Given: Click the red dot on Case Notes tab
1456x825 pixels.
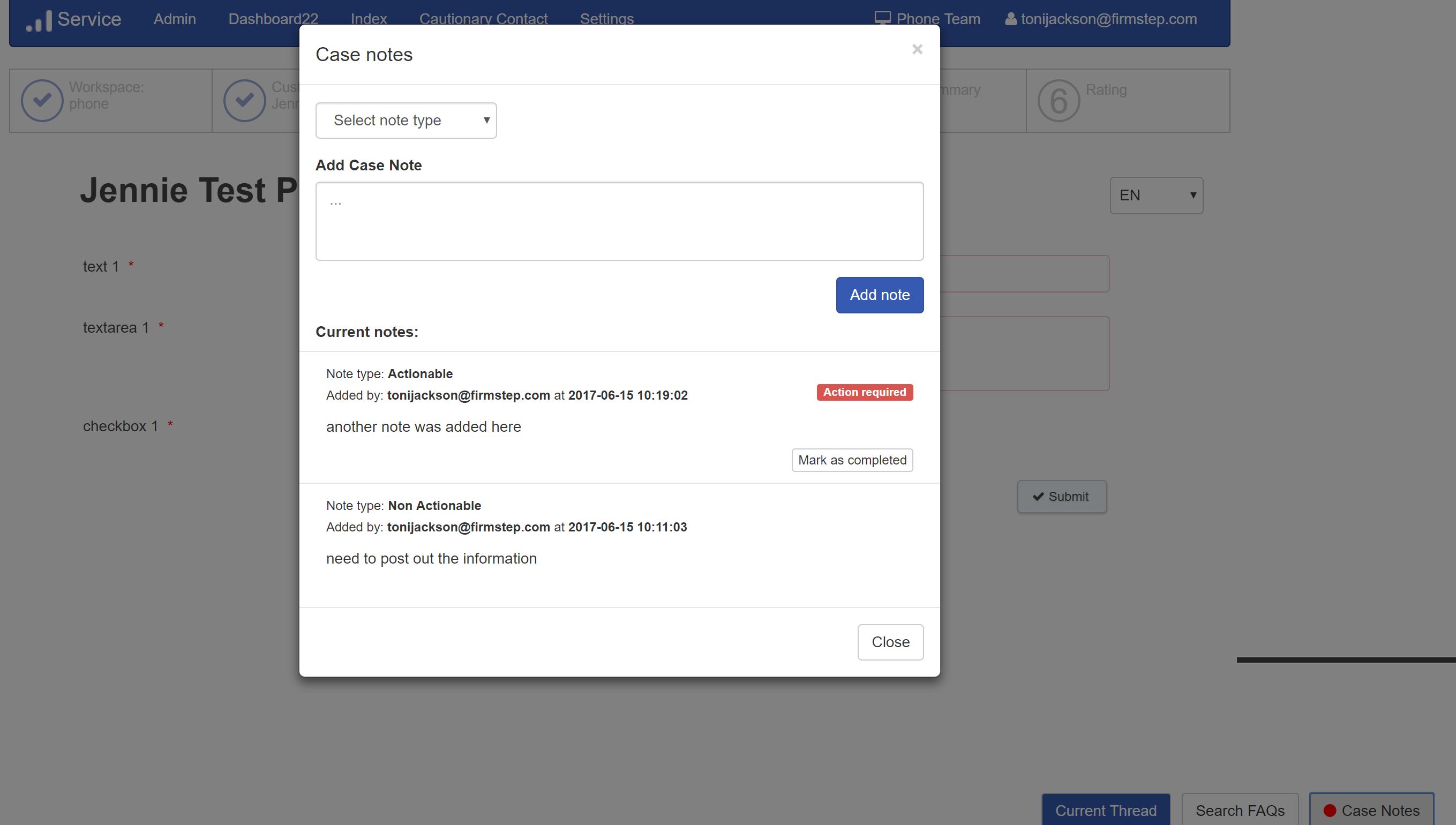Looking at the screenshot, I should 1330,810.
